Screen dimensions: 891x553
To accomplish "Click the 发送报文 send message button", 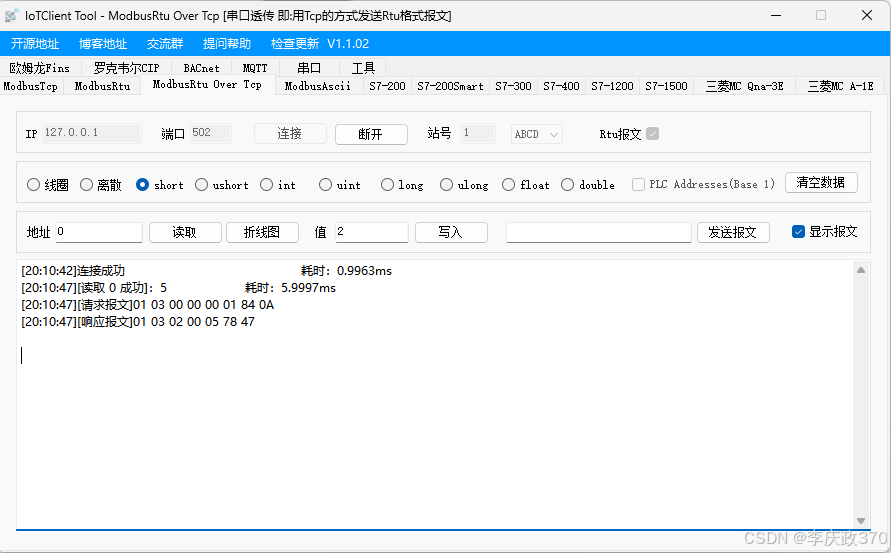I will pos(733,232).
